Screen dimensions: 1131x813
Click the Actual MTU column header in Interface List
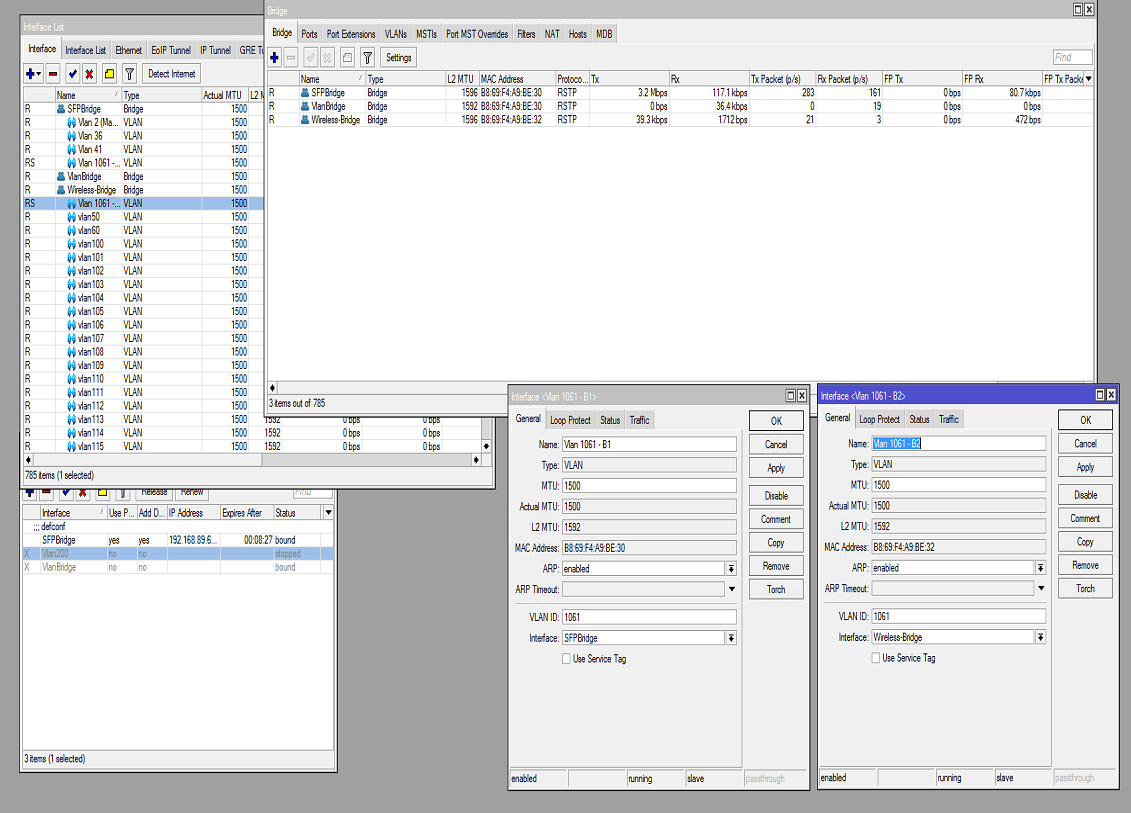point(224,95)
